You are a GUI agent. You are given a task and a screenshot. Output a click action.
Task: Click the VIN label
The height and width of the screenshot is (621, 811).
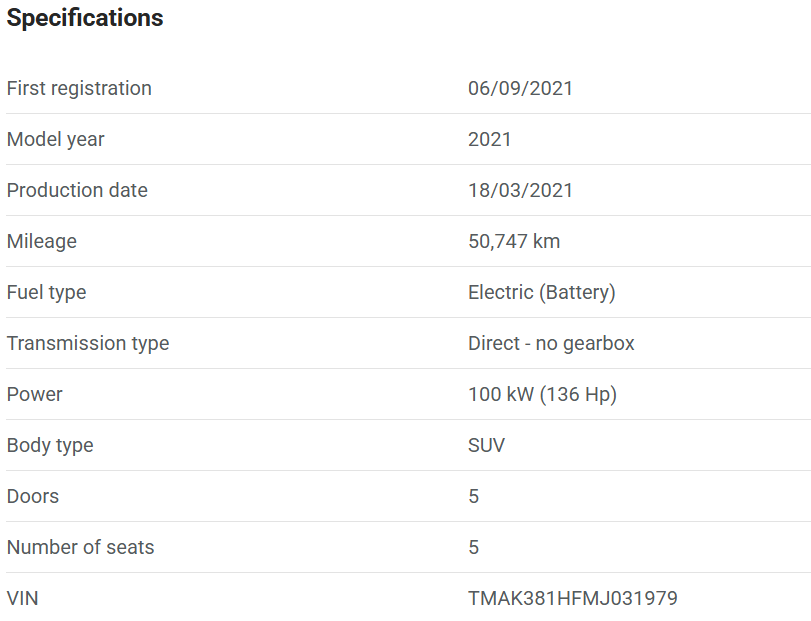[x=23, y=598]
